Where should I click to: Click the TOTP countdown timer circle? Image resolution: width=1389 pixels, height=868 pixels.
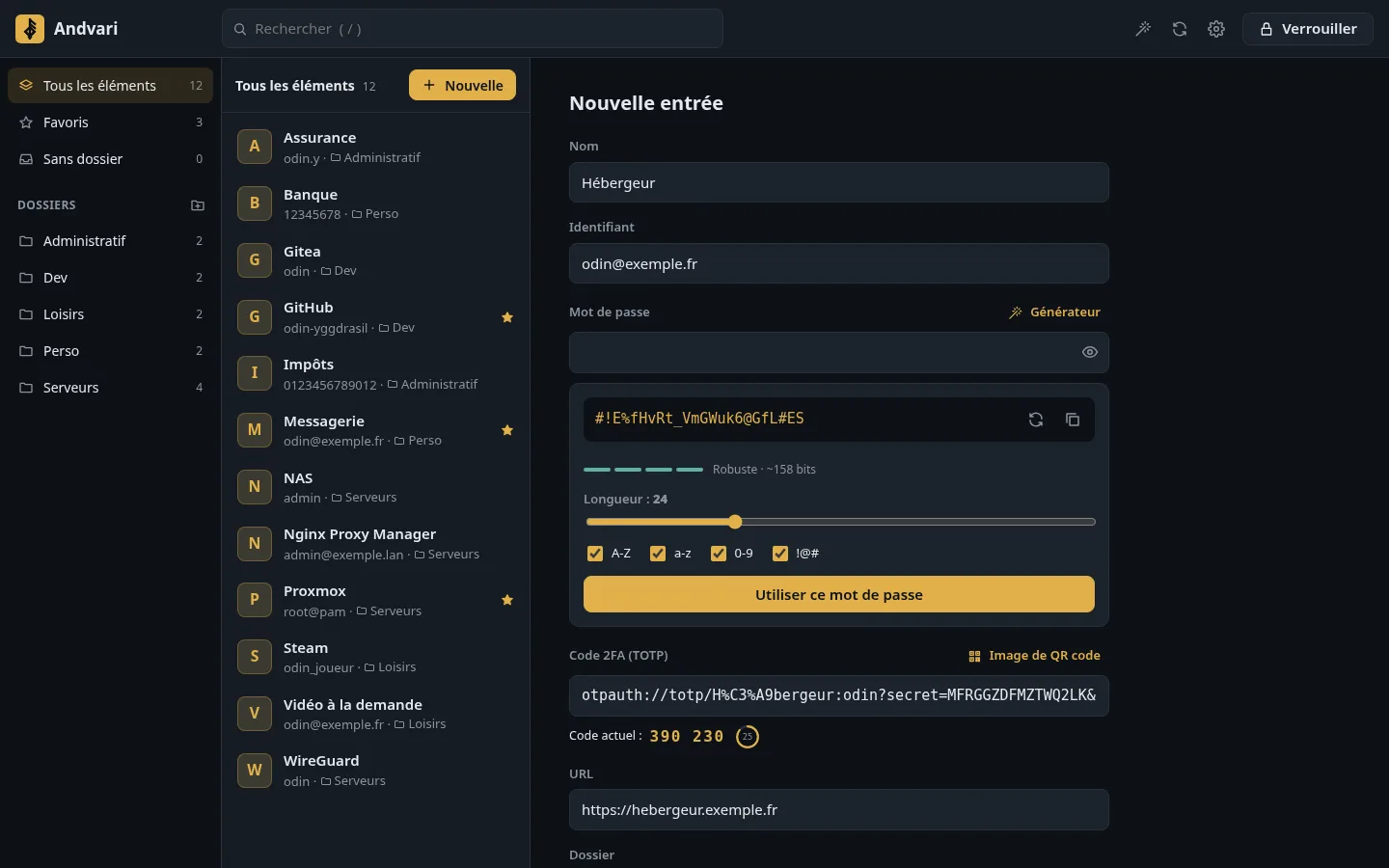748,737
